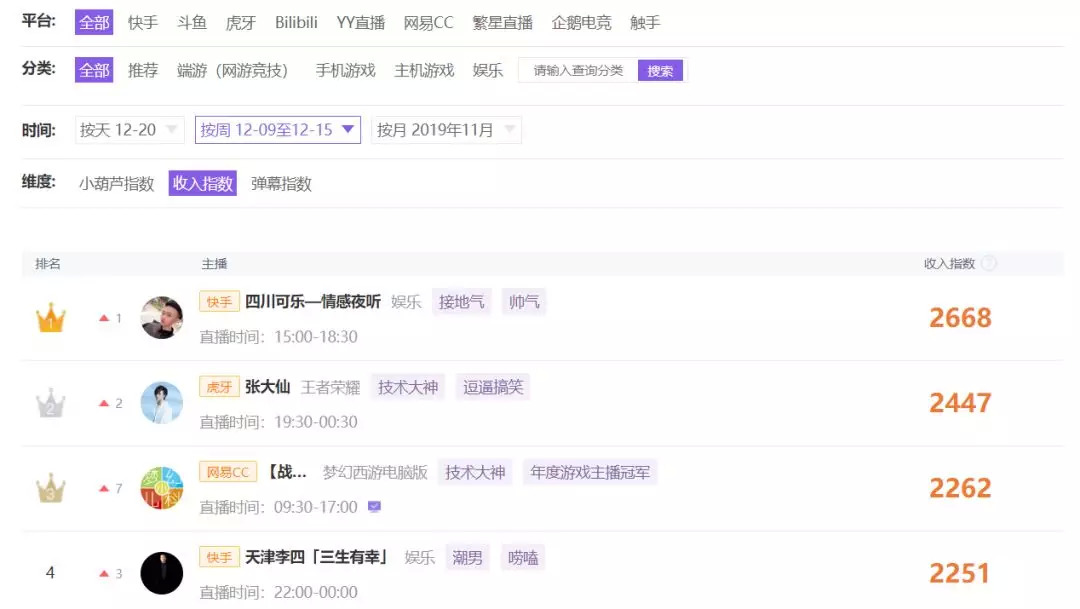Click the income value 2447
This screenshot has width=1080, height=609.
click(x=960, y=403)
